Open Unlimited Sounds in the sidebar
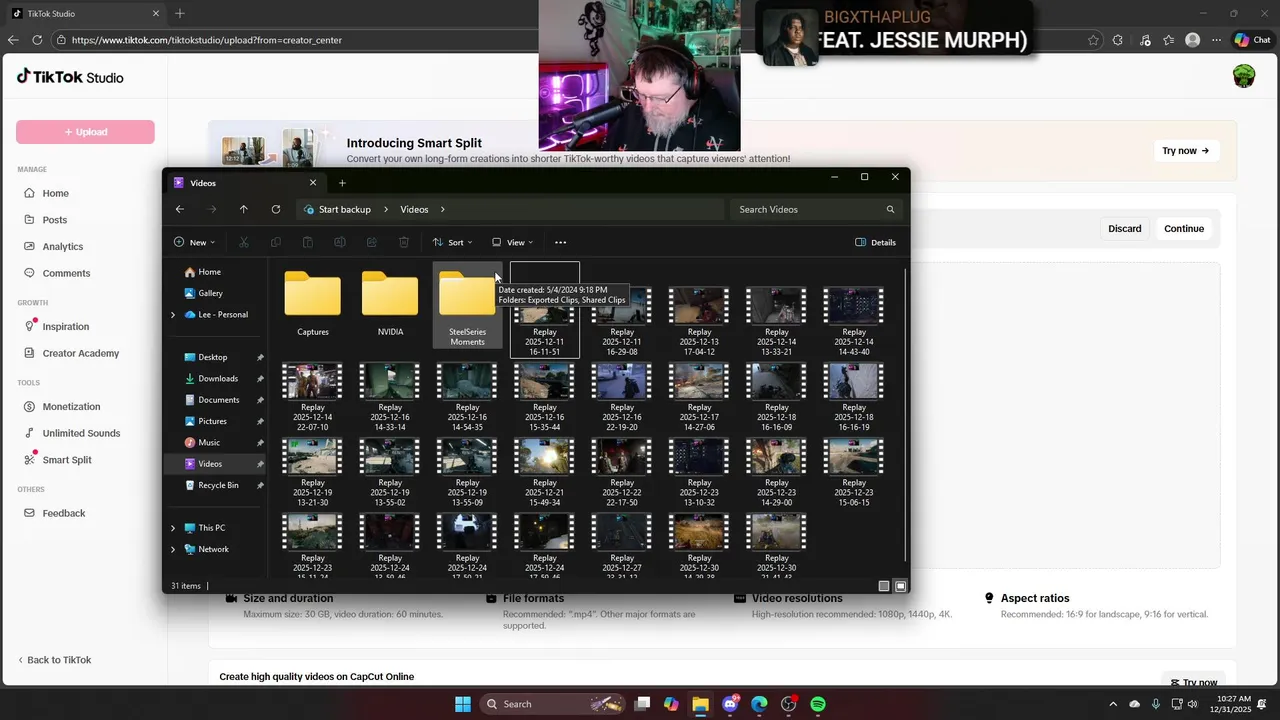The height and width of the screenshot is (720, 1280). point(81,433)
